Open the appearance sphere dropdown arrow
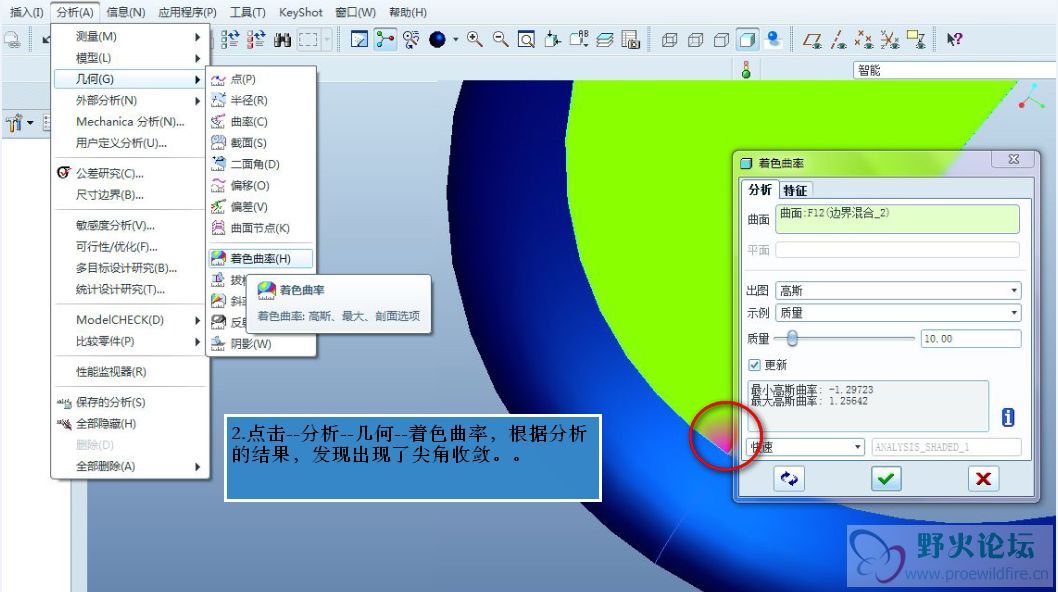The width and height of the screenshot is (1058, 592). point(456,40)
